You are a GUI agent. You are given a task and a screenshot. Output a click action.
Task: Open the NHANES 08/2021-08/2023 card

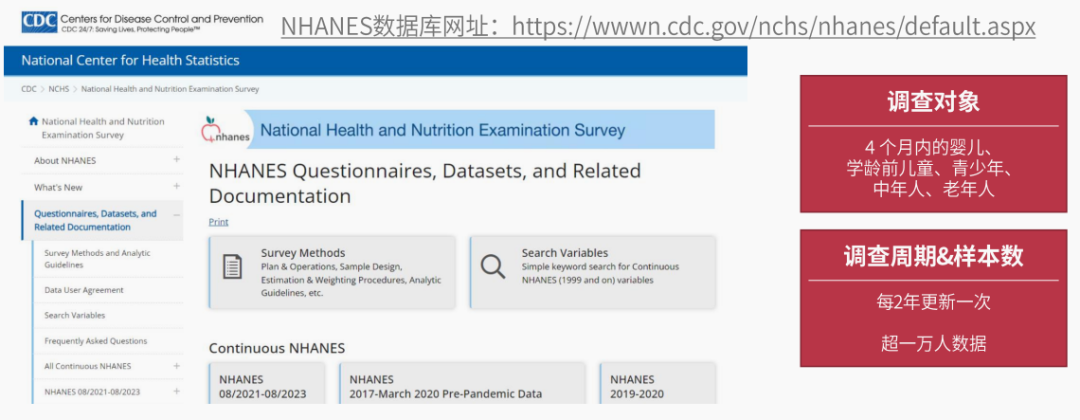click(x=267, y=384)
